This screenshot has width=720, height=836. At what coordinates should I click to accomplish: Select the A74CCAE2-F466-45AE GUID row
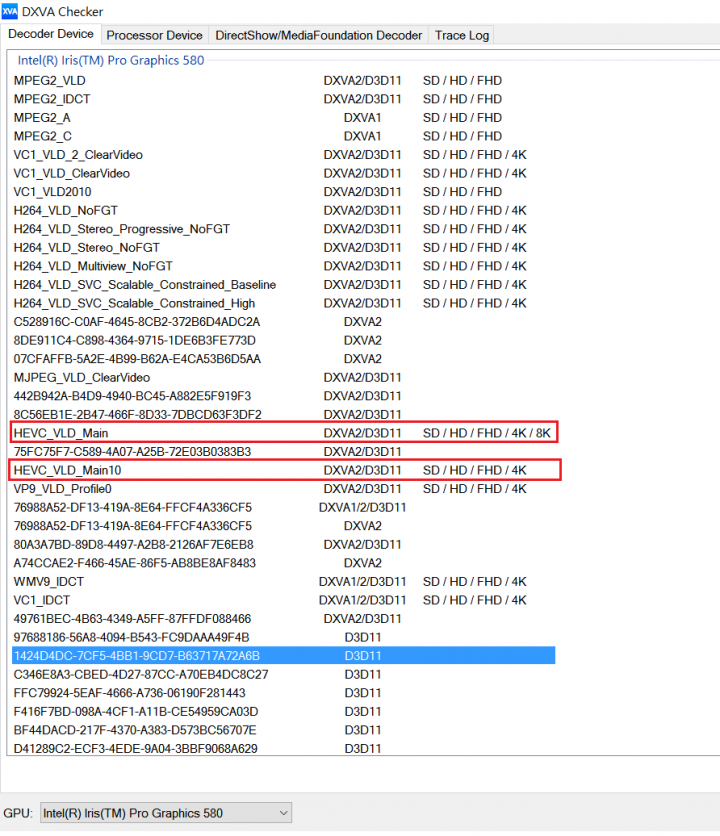coord(284,564)
